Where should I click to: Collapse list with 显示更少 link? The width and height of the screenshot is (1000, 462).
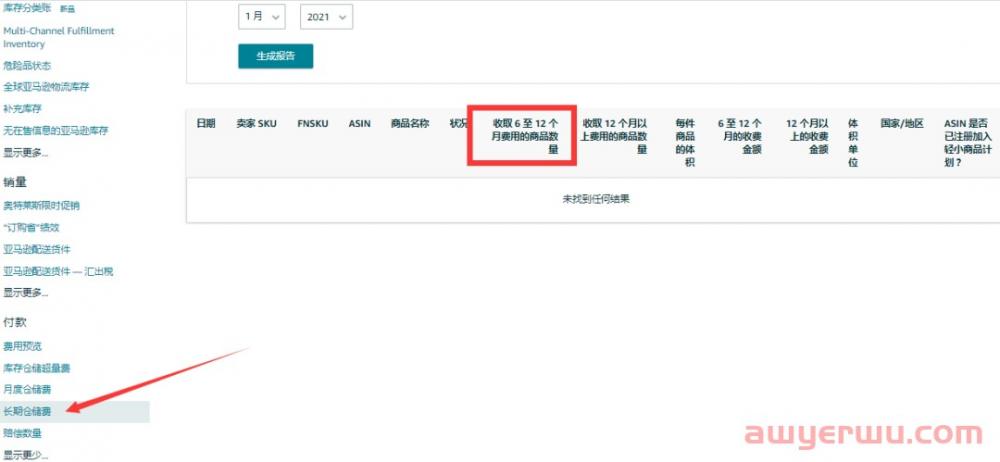(x=26, y=455)
